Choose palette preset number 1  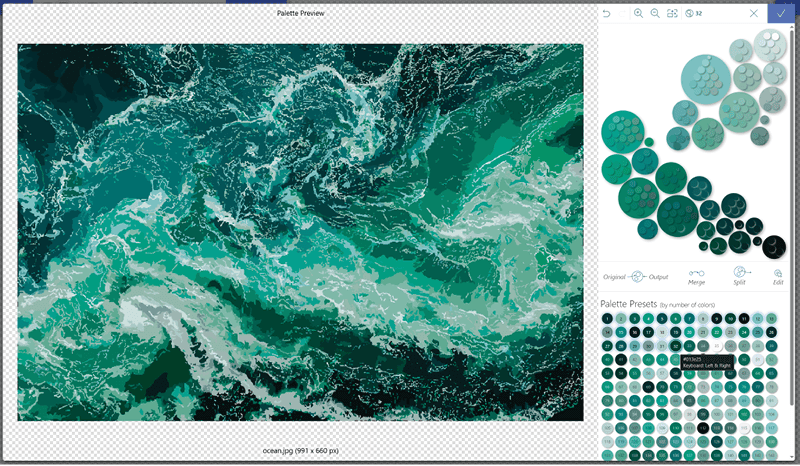click(x=607, y=318)
